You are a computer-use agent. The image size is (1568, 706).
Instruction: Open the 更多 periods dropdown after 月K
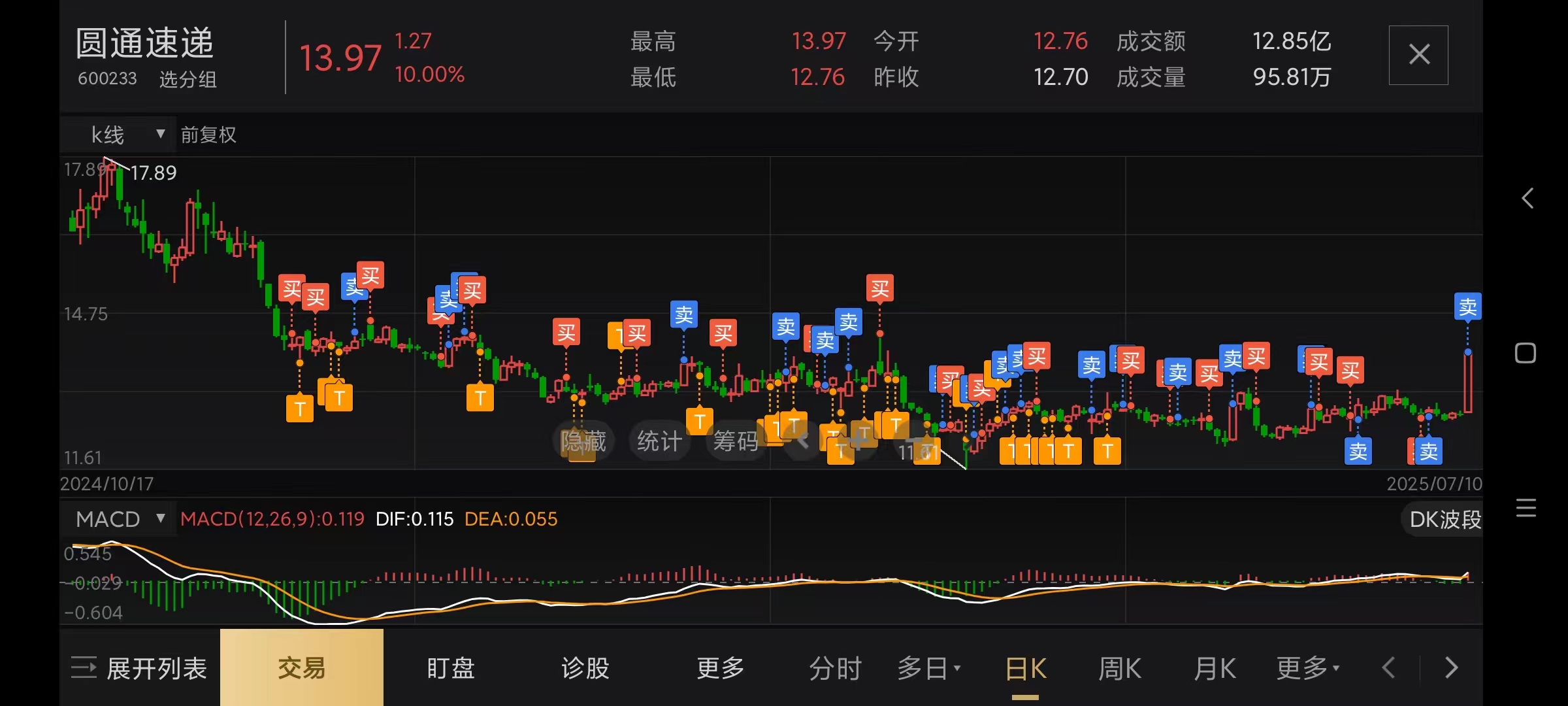click(x=1308, y=669)
